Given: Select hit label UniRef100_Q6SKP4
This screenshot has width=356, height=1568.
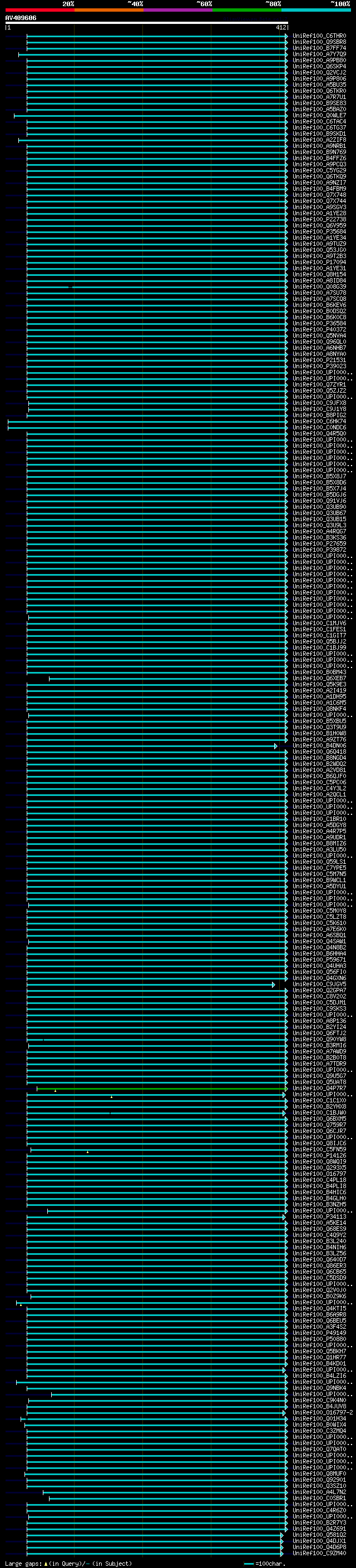Looking at the screenshot, I should point(319,66).
